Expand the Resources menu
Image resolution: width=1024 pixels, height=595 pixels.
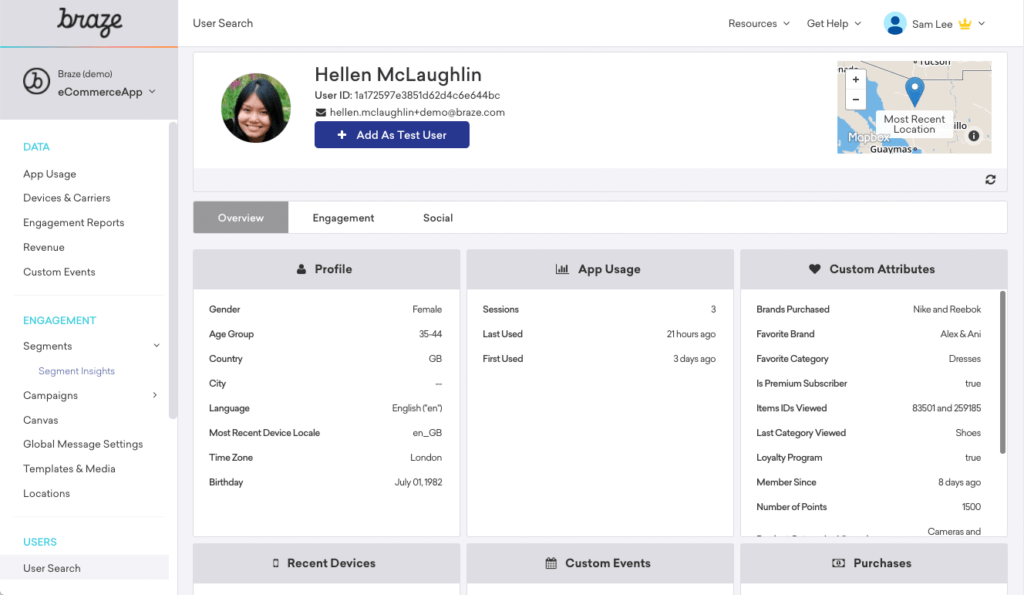point(759,24)
